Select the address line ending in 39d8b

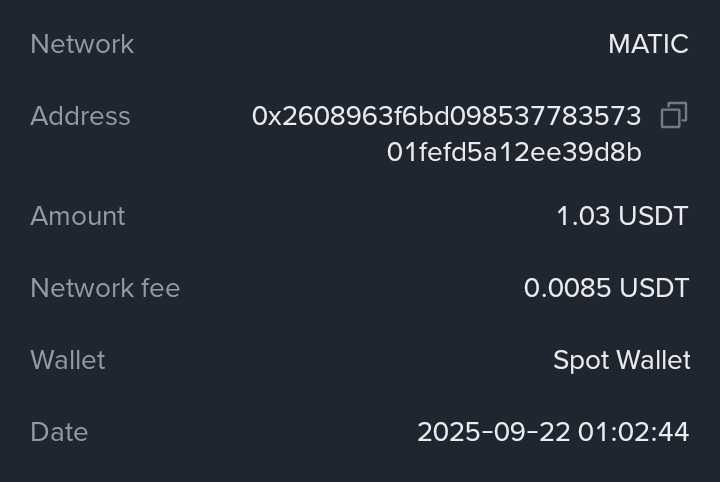[x=514, y=152]
